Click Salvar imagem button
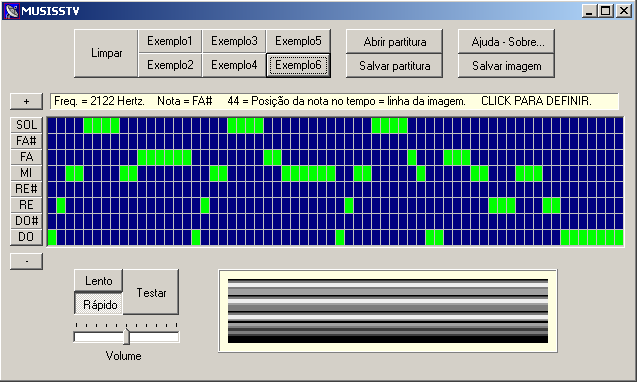Screen dimensions: 637x382 [x=507, y=65]
